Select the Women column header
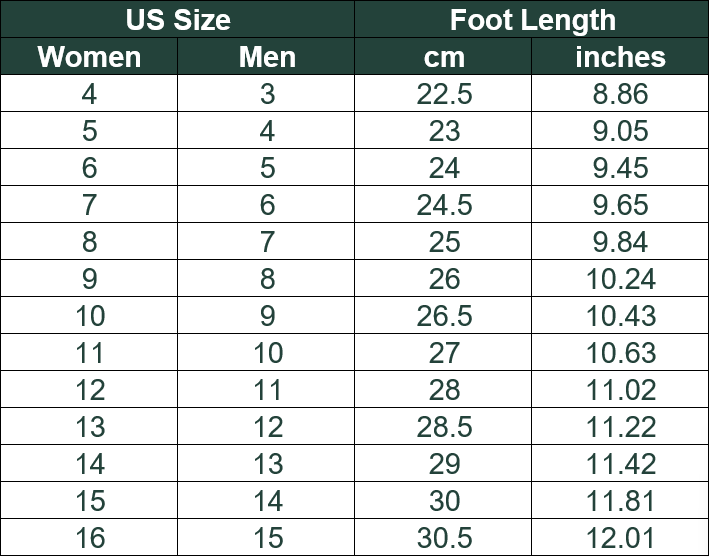 [89, 57]
